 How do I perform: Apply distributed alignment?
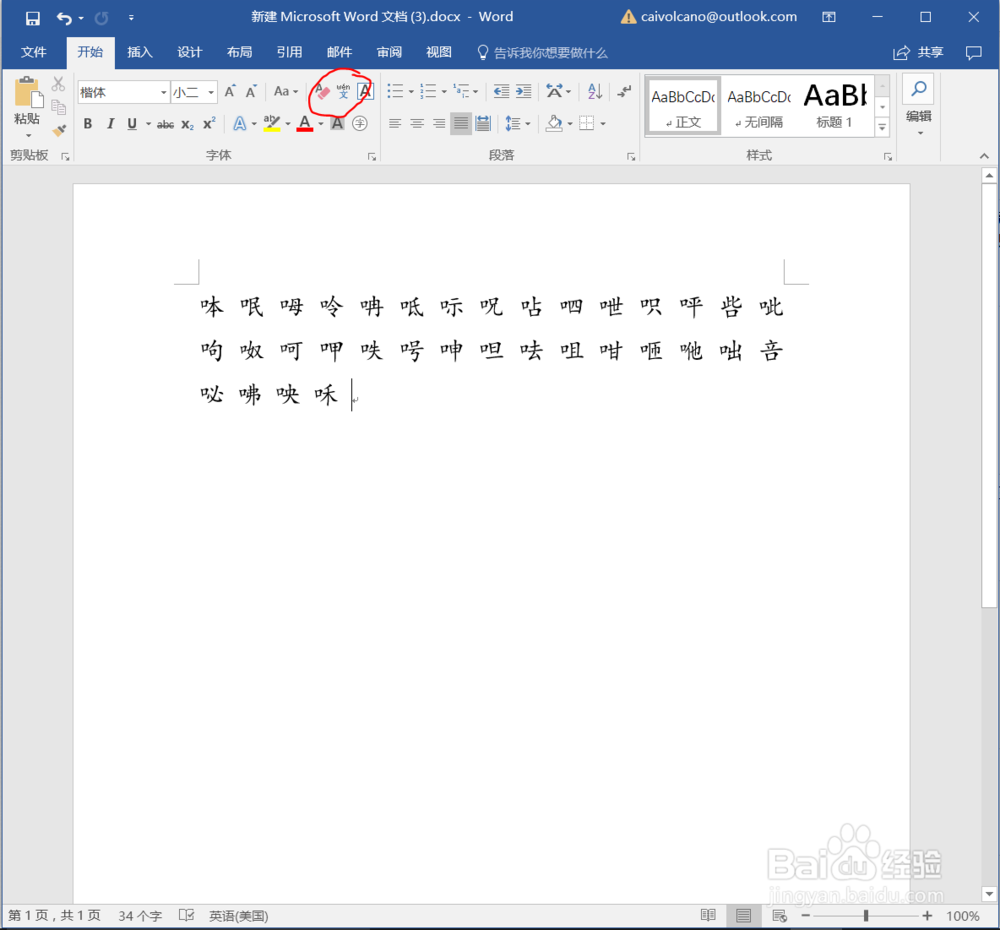pos(483,124)
